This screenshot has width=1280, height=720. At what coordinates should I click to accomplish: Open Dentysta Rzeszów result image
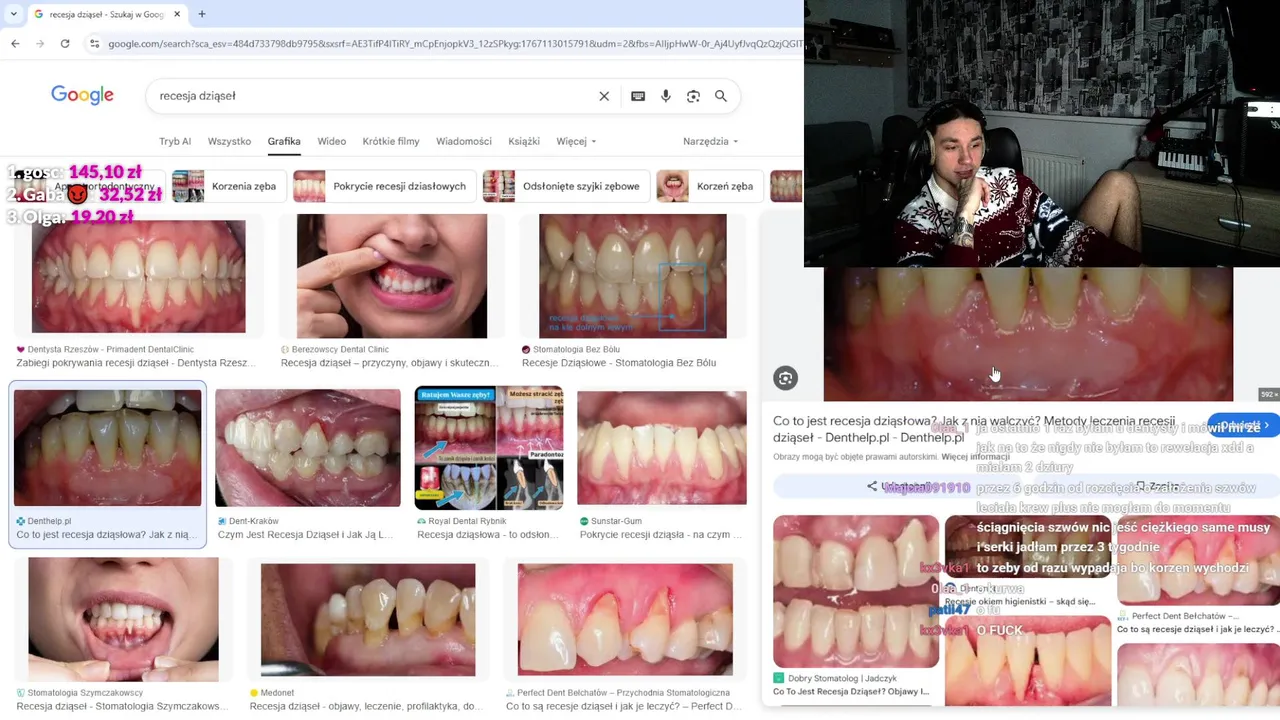[x=138, y=277]
